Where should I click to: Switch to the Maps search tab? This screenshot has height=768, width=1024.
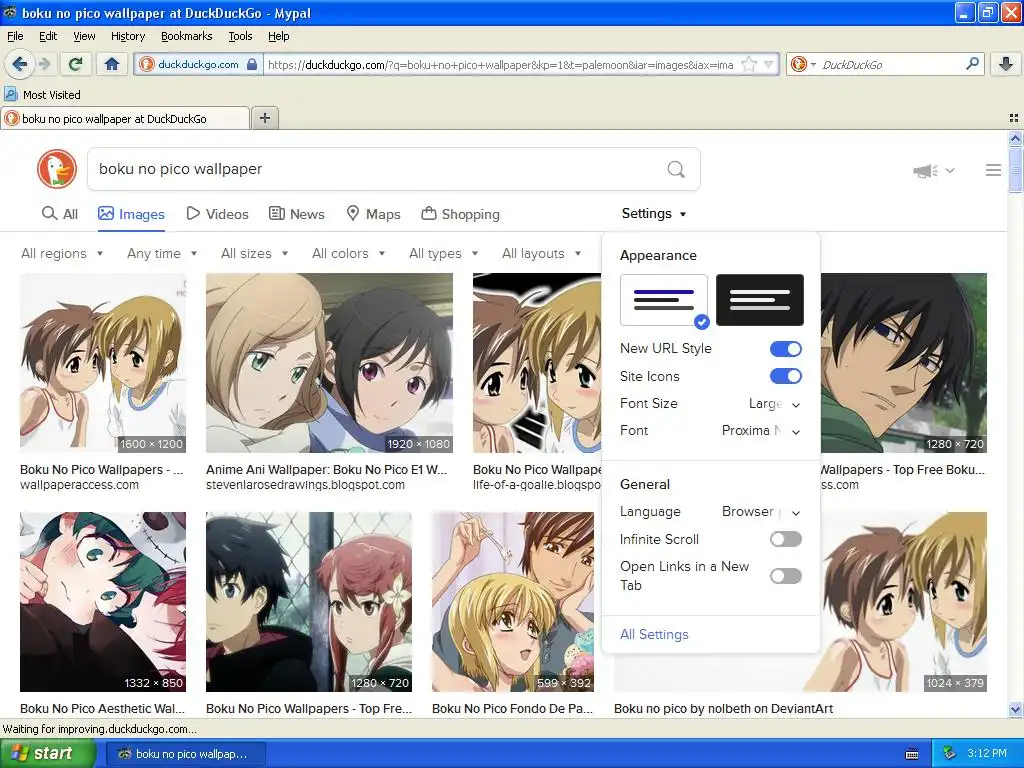tap(373, 214)
